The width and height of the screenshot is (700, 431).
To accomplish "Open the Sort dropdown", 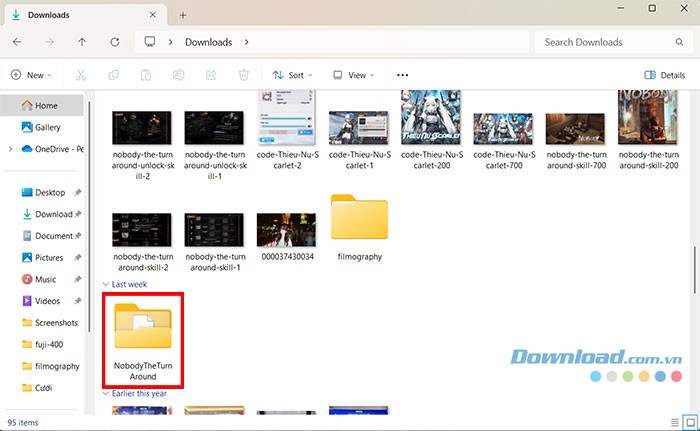I will (x=293, y=75).
